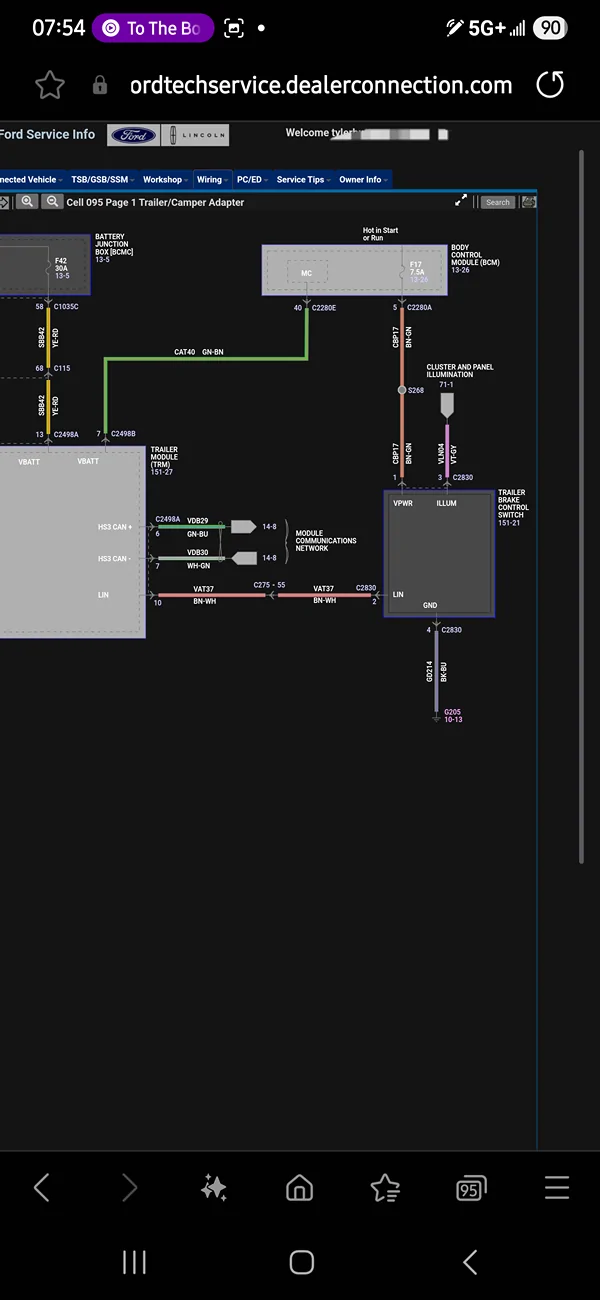This screenshot has width=600, height=1300.
Task: Click the zoom out magnifier icon
Action: (52, 202)
